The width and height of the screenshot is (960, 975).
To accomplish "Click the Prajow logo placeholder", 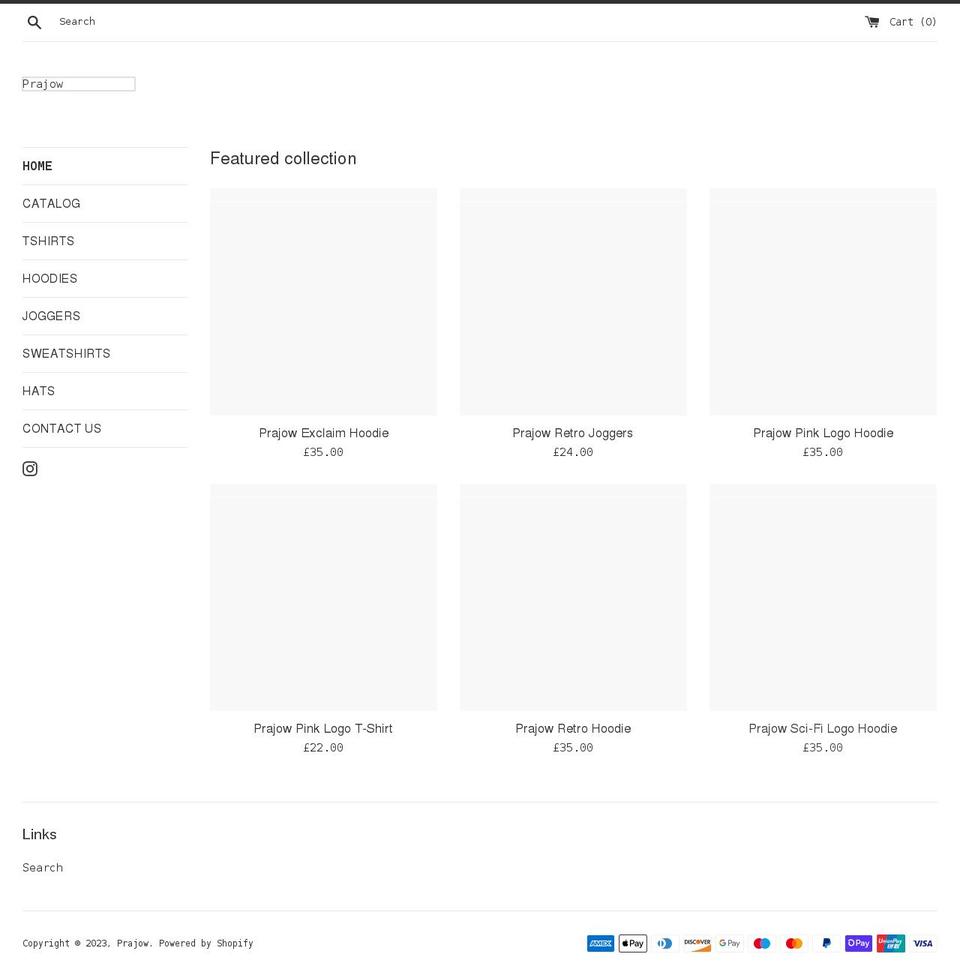I will (78, 84).
